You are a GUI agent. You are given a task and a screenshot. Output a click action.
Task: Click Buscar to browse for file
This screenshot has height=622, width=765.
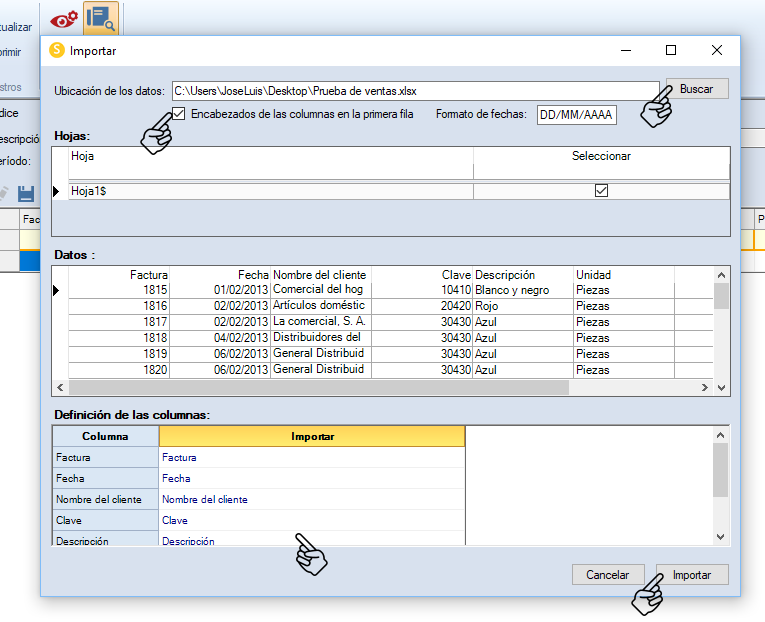pos(696,89)
